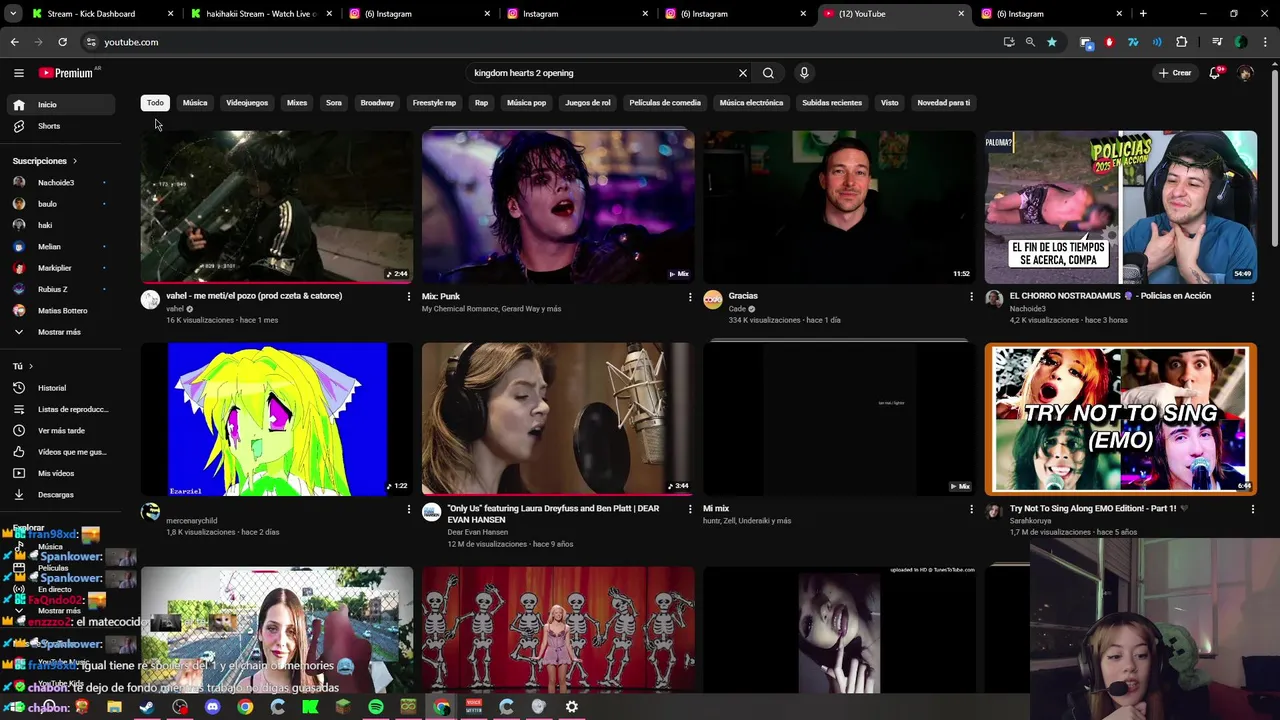1280x720 pixels.
Task: Open Historial in the sidebar
Action: click(x=60, y=388)
